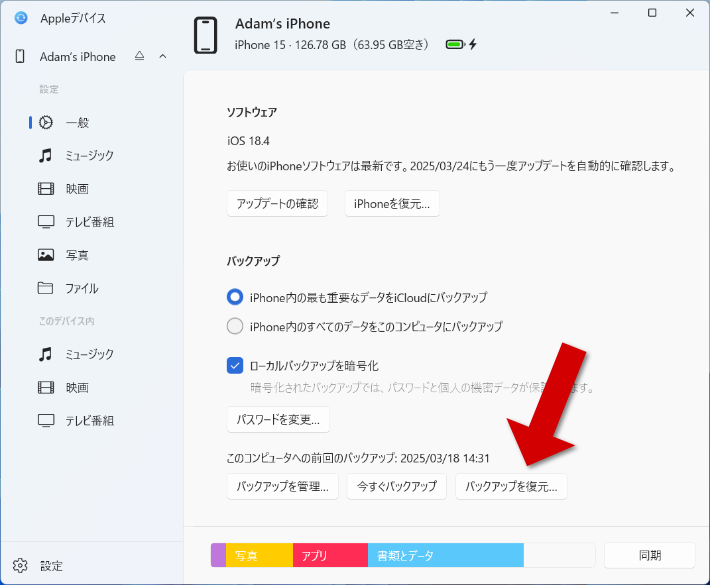Click the 同期 sync button
The image size is (710, 585).
coord(650,555)
